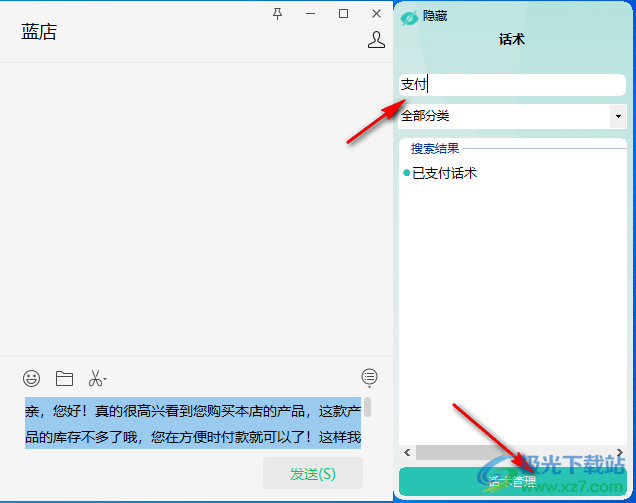Click the 搜索结果 heading

coord(435,149)
